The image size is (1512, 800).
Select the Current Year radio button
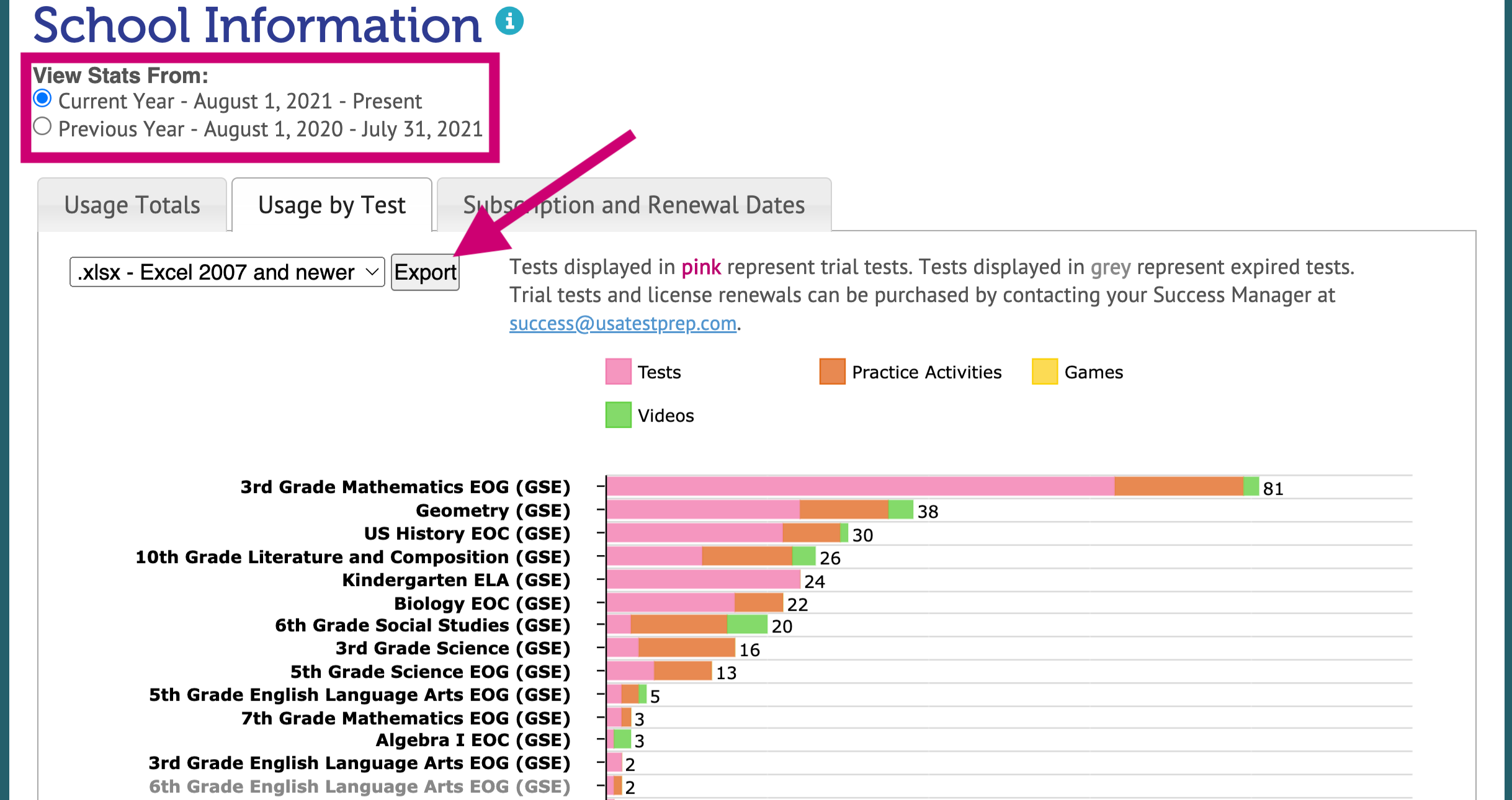click(x=42, y=99)
